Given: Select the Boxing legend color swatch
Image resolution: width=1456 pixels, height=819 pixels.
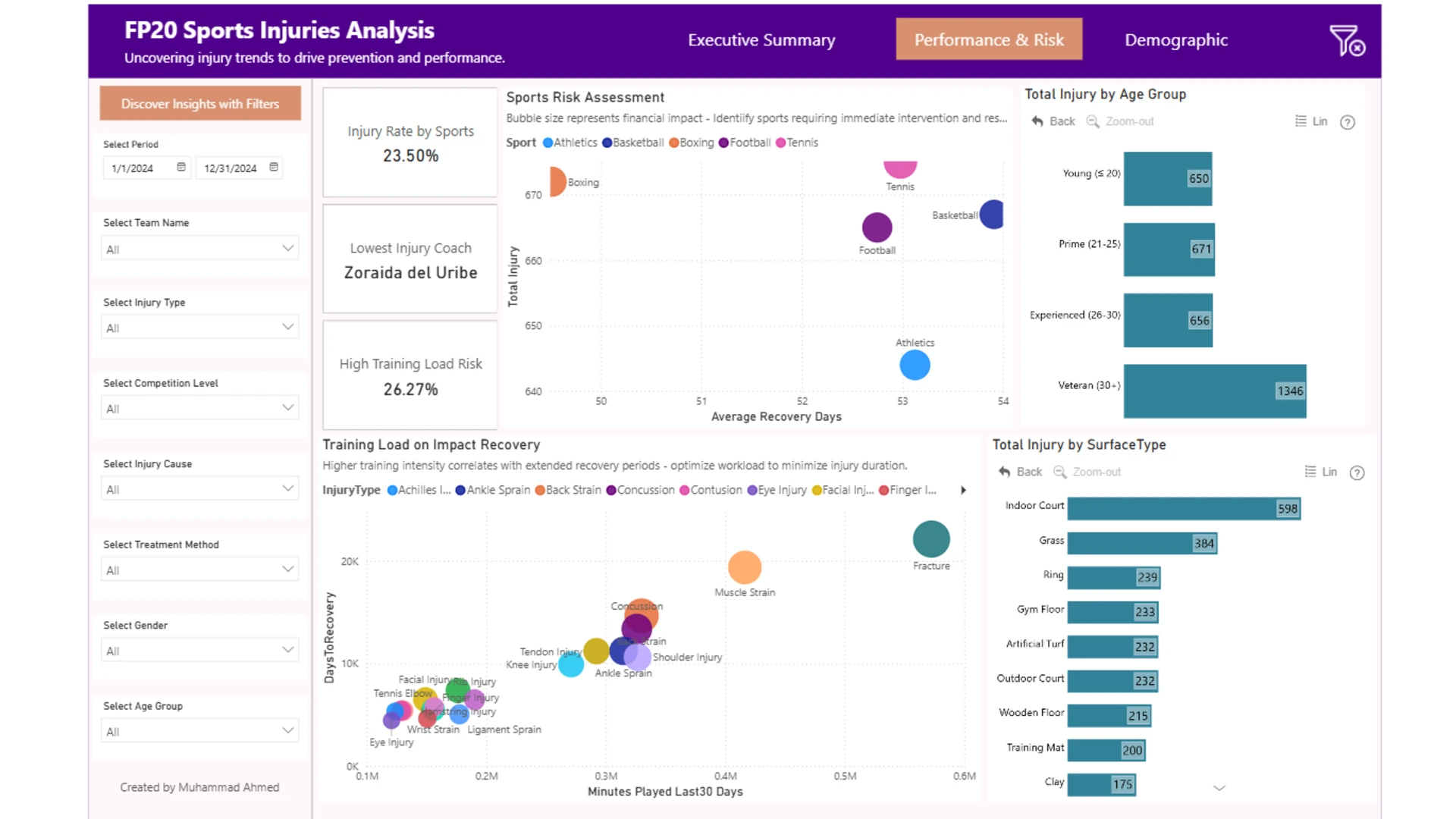Looking at the screenshot, I should click(x=673, y=143).
